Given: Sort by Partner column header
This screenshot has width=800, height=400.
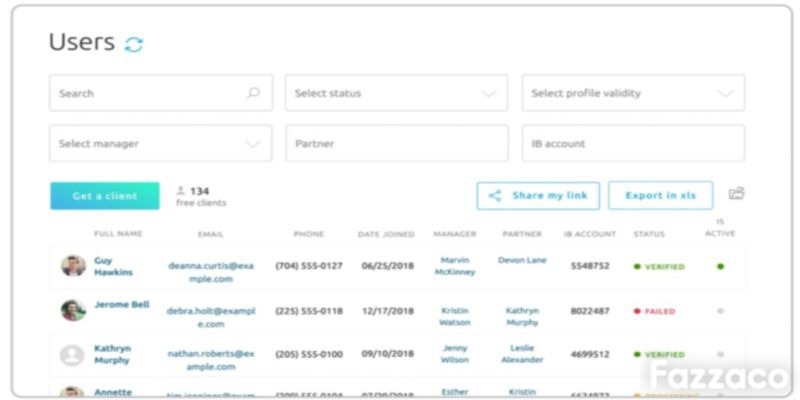Looking at the screenshot, I should (522, 234).
